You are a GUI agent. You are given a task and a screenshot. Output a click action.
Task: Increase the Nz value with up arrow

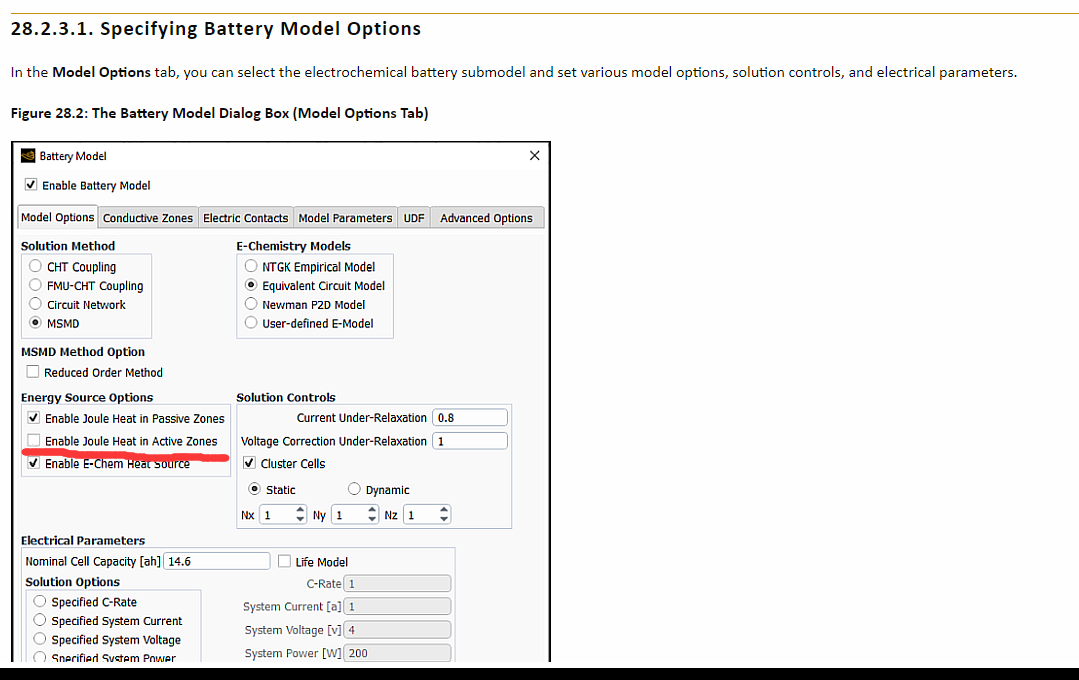coord(444,510)
